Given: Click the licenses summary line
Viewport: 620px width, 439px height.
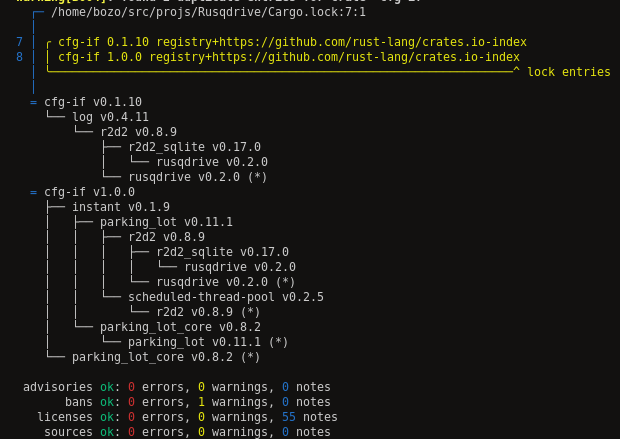Looking at the screenshot, I should point(187,417).
